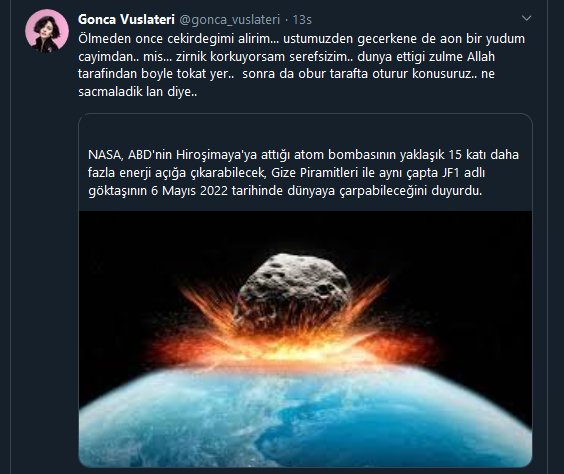Click the word NASA in quoted tweet
Viewport: 564px width, 474px height.
point(104,155)
